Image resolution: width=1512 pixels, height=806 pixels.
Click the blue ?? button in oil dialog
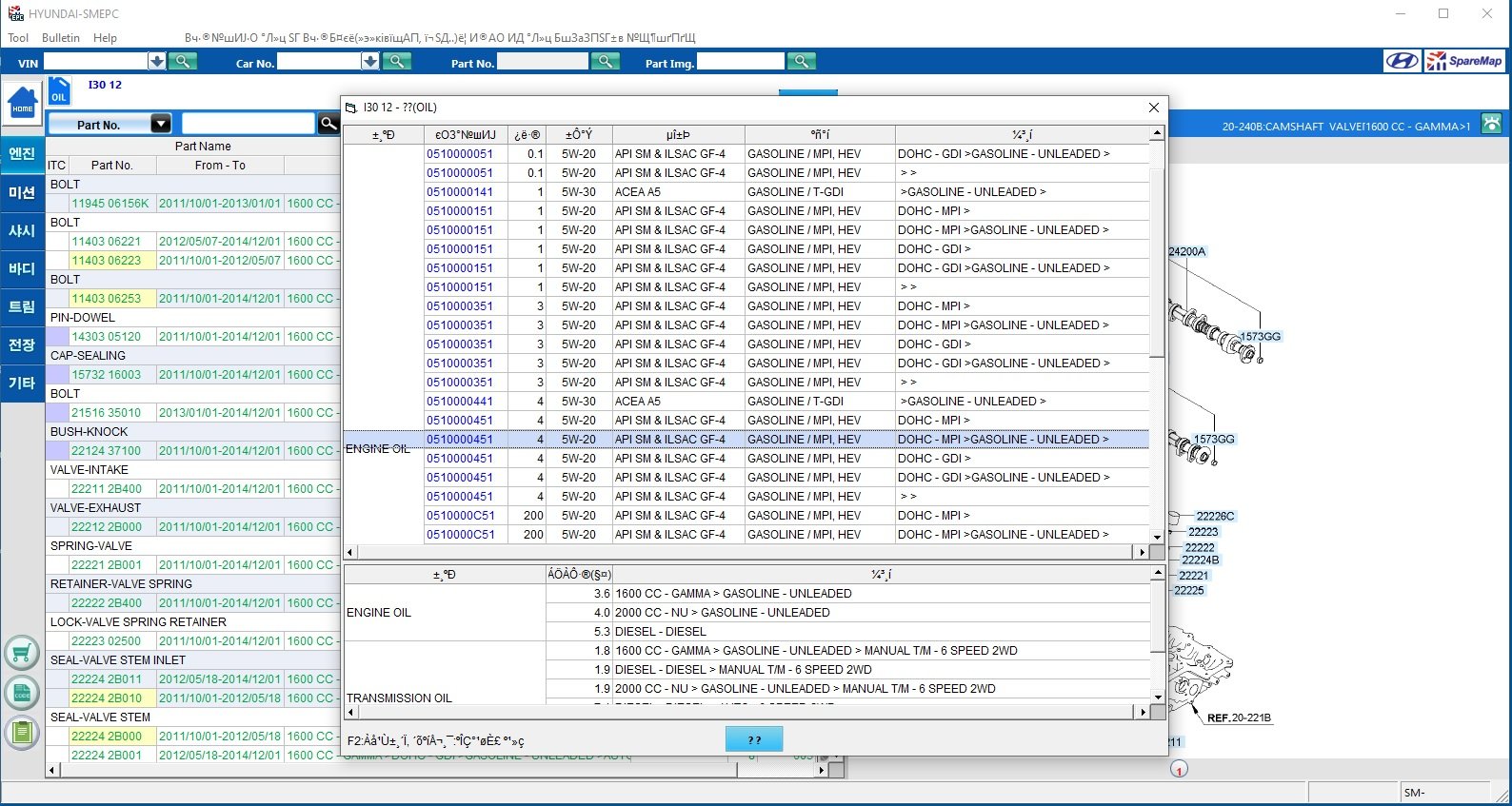pos(754,739)
